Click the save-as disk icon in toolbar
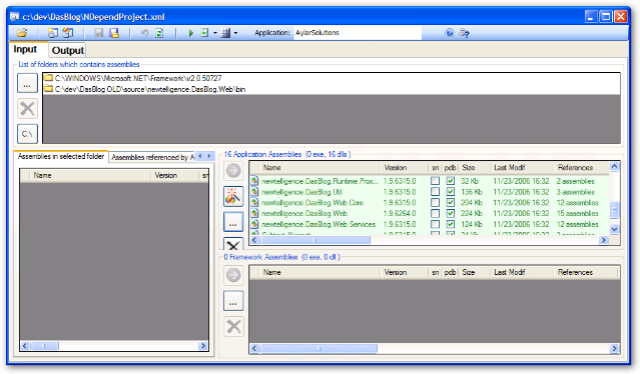640x374 pixels. (114, 33)
